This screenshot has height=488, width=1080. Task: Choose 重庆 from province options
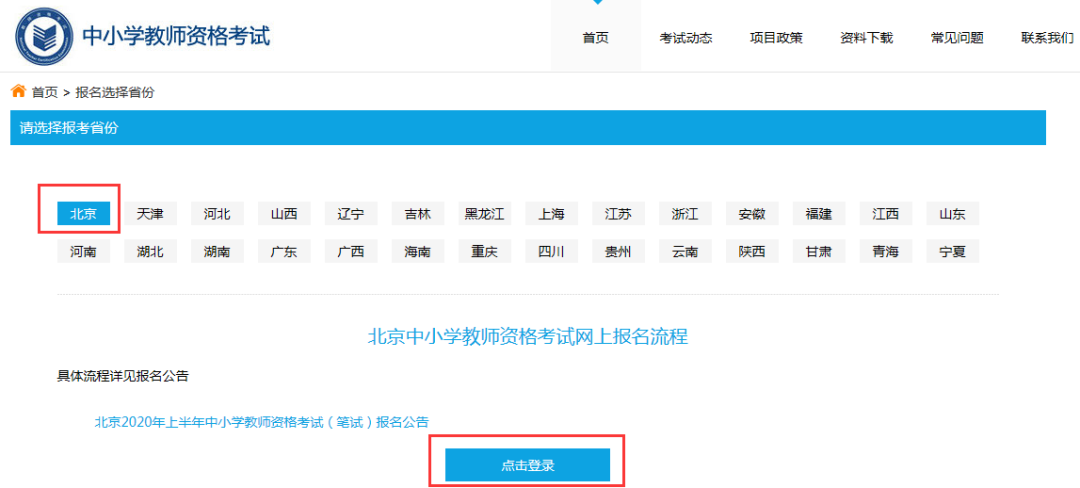[x=485, y=252]
